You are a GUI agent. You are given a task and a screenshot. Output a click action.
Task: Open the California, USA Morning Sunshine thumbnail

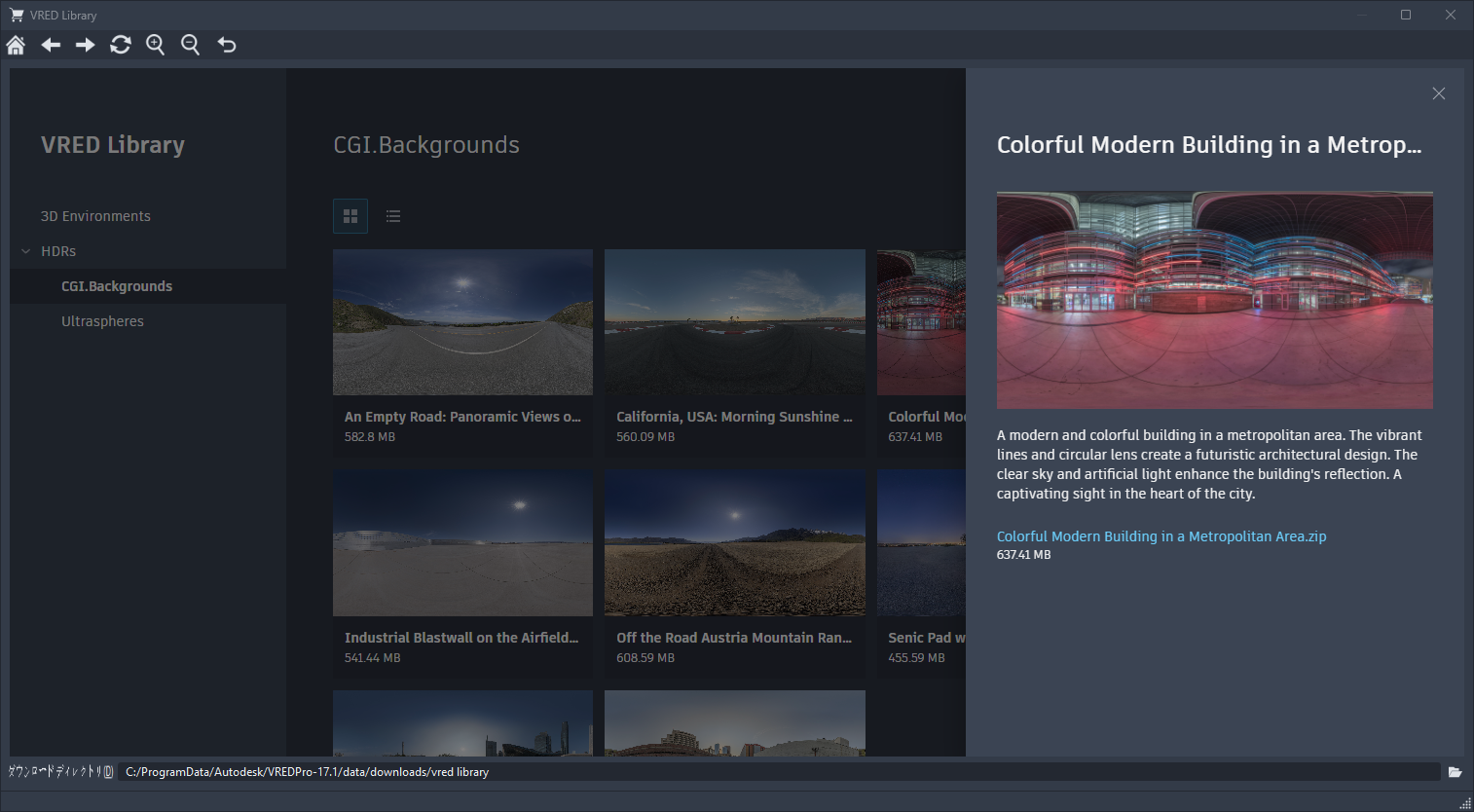[734, 322]
